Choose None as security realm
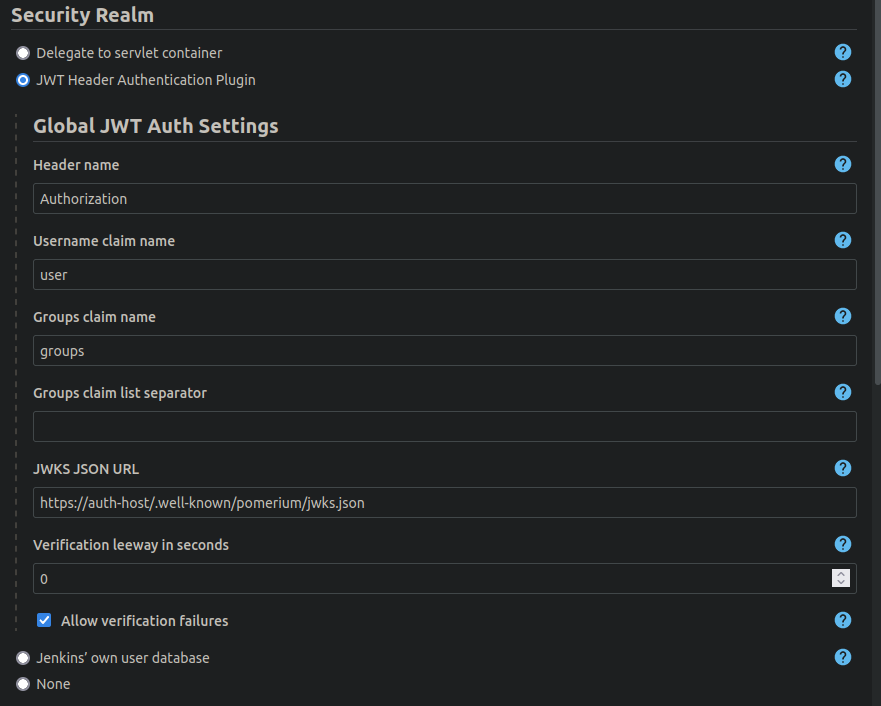This screenshot has width=881, height=706. 23,684
